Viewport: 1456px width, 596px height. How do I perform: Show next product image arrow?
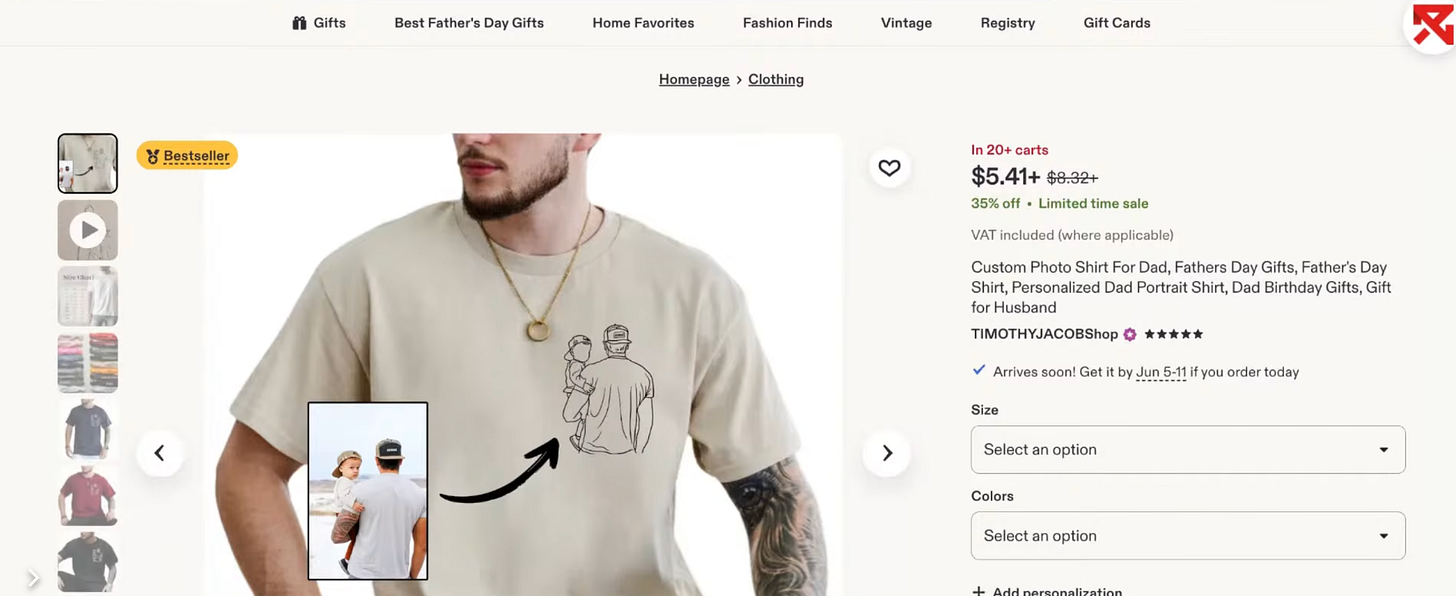point(887,453)
